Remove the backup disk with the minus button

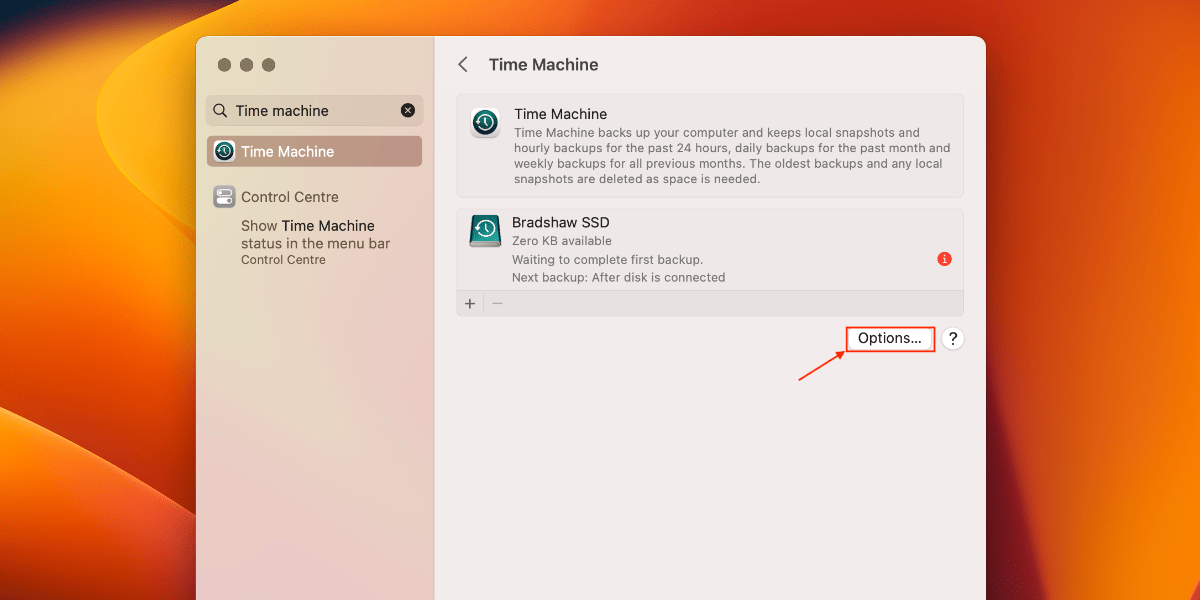[497, 303]
